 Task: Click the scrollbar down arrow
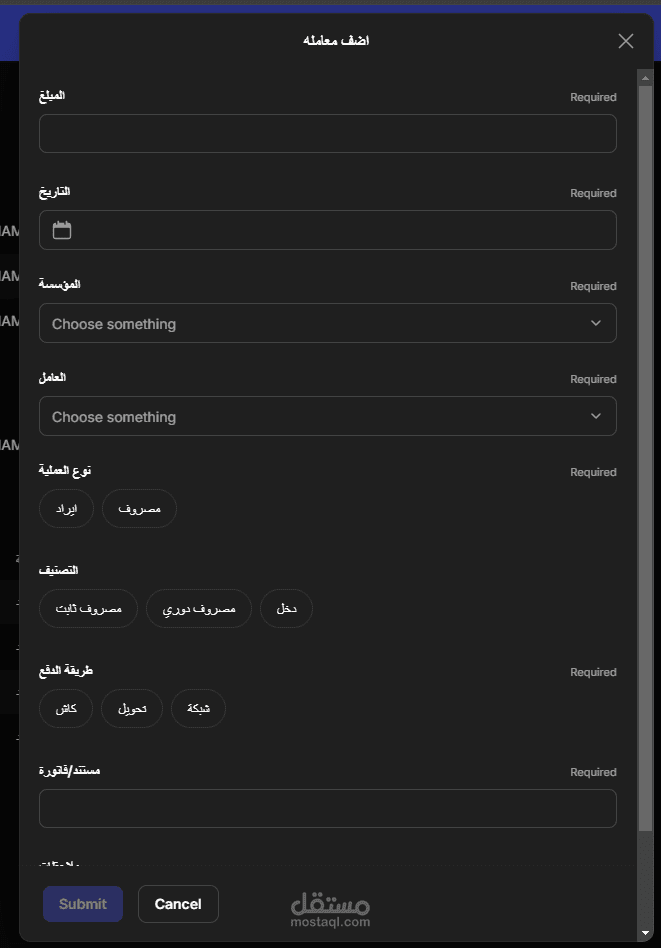tap(645, 933)
